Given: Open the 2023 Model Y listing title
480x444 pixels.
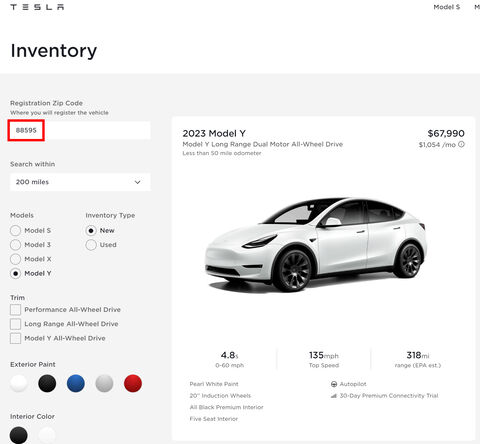Looking at the screenshot, I should (x=214, y=134).
